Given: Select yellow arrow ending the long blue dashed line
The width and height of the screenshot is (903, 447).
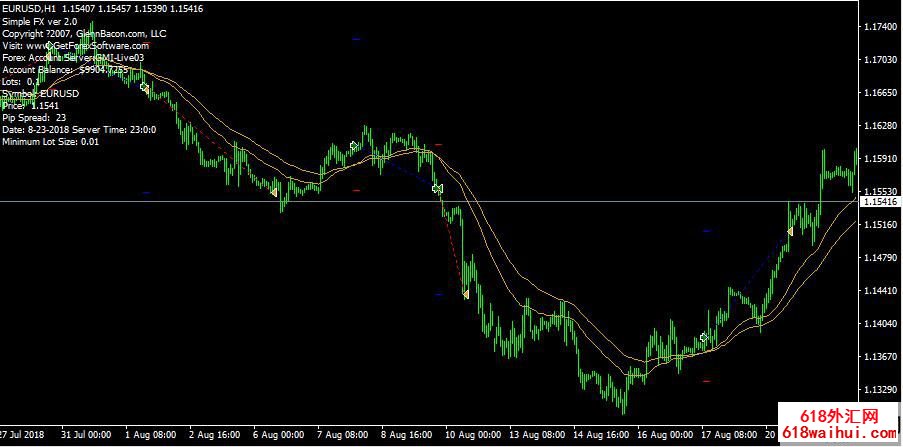Looking at the screenshot, I should click(789, 231).
